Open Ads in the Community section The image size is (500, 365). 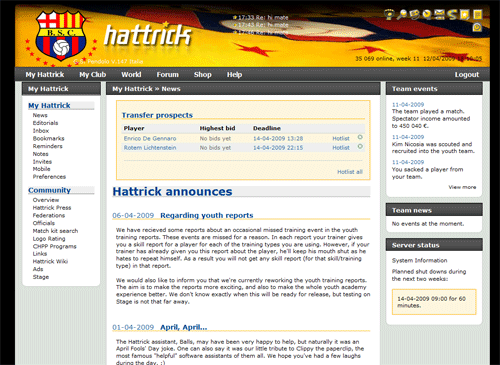[x=38, y=269]
